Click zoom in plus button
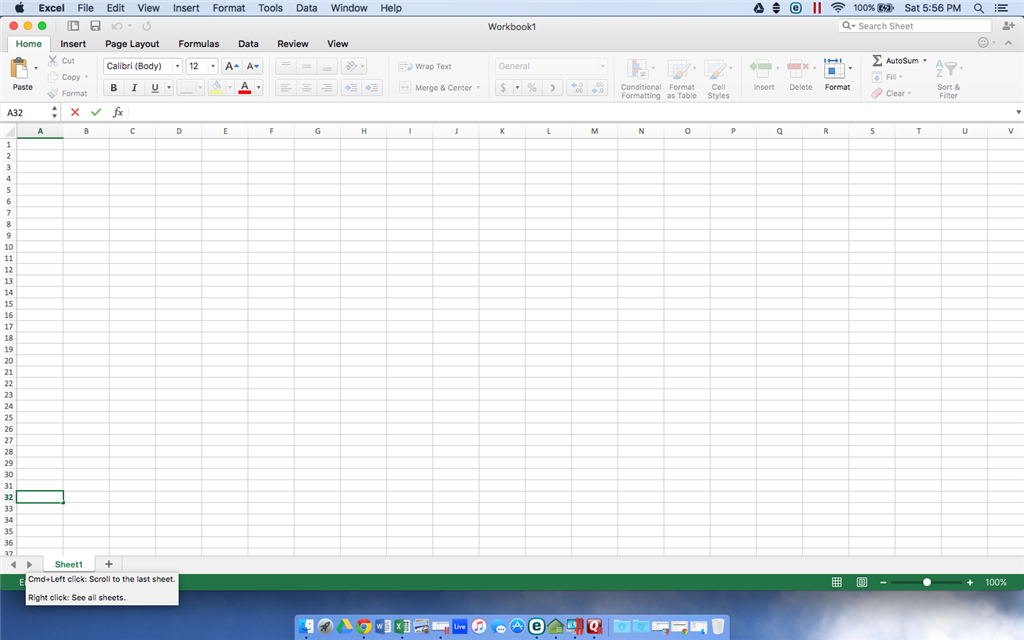 [x=970, y=582]
